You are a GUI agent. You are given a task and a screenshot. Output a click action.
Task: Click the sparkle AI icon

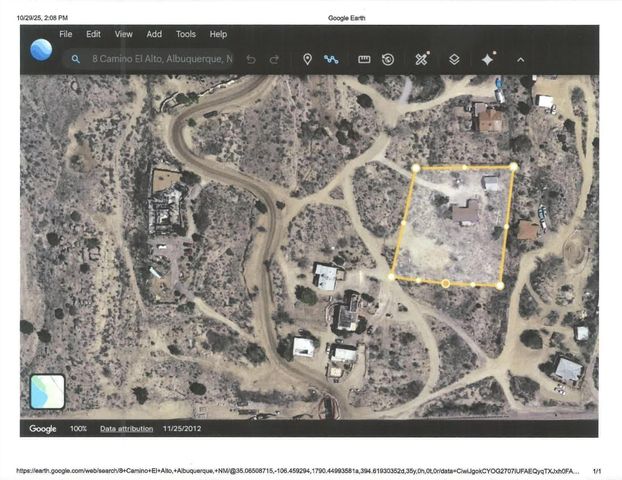pos(488,59)
